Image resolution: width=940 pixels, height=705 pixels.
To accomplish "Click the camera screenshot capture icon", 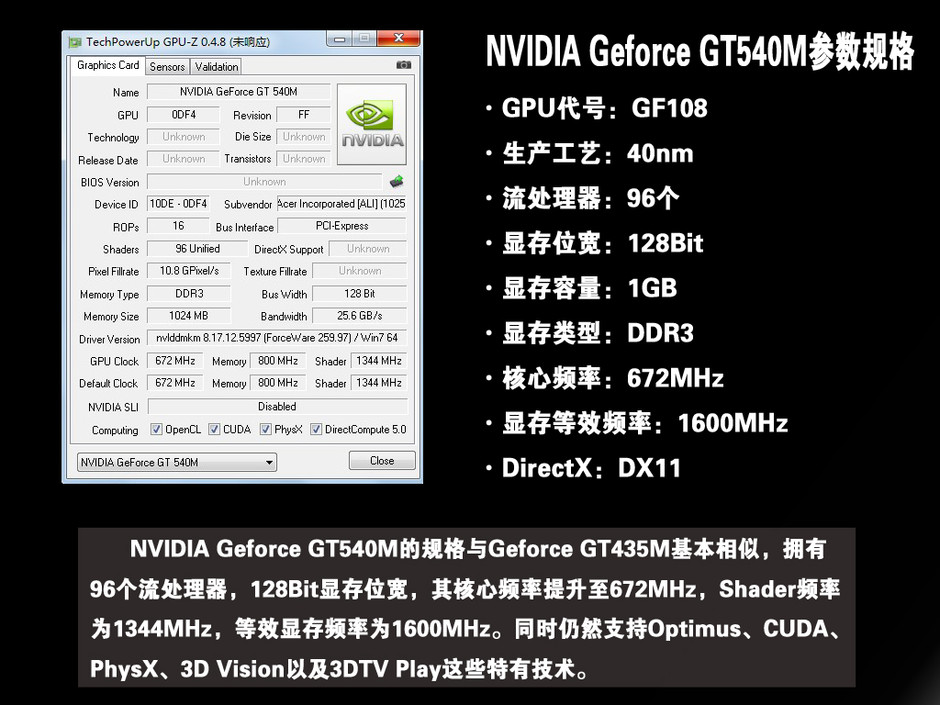I will pos(404,63).
